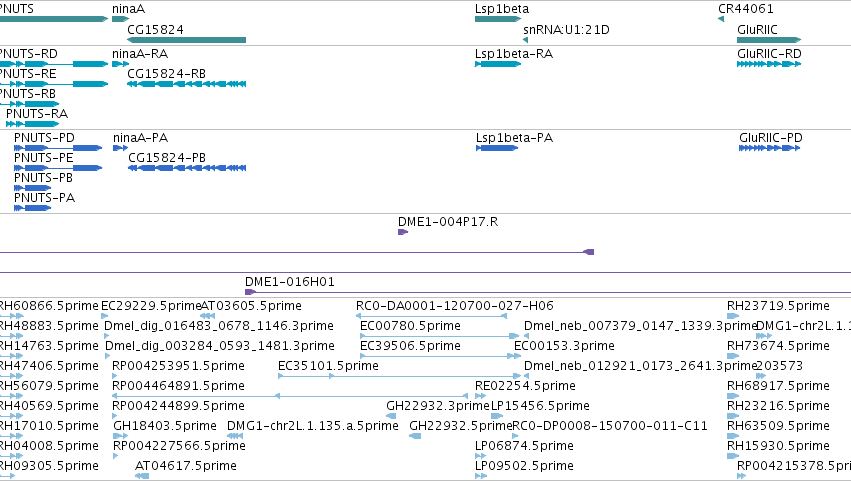The width and height of the screenshot is (851, 481).
Task: Select the DME1-004P17.R clone label
Action: 448,222
